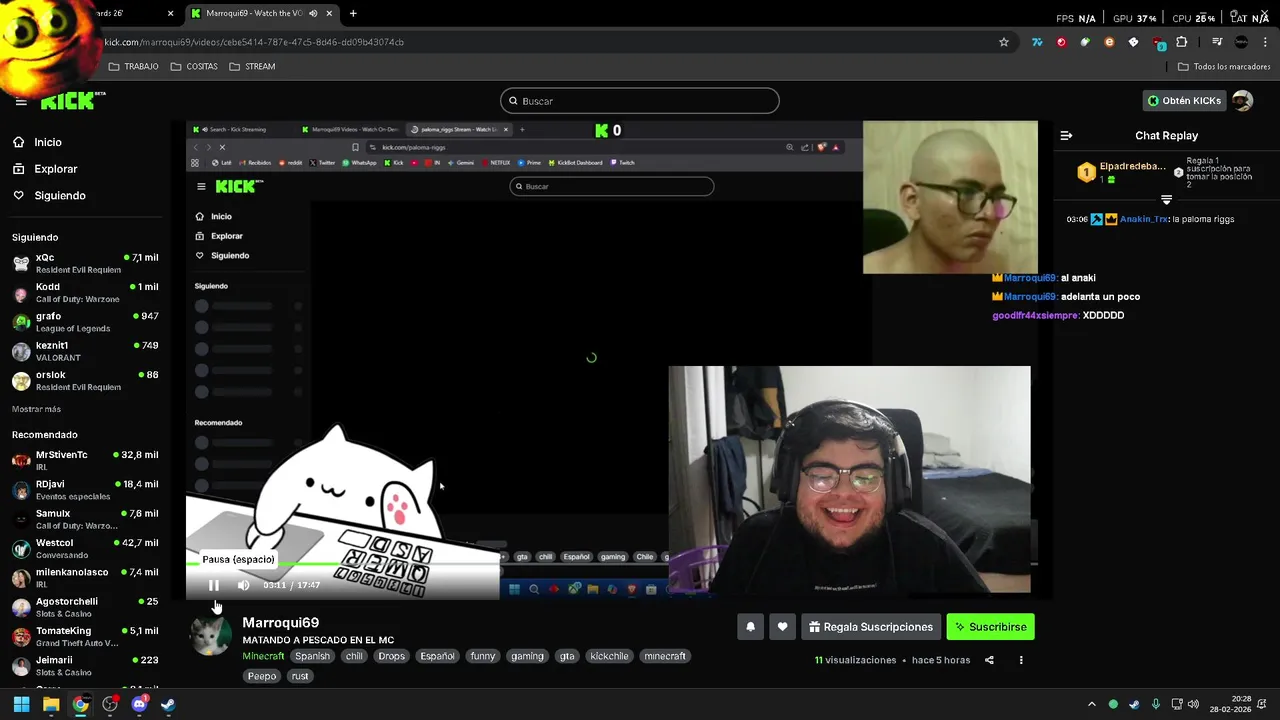Open milenkanolasco recommended channel
This screenshot has width=1280, height=720.
tap(85, 578)
